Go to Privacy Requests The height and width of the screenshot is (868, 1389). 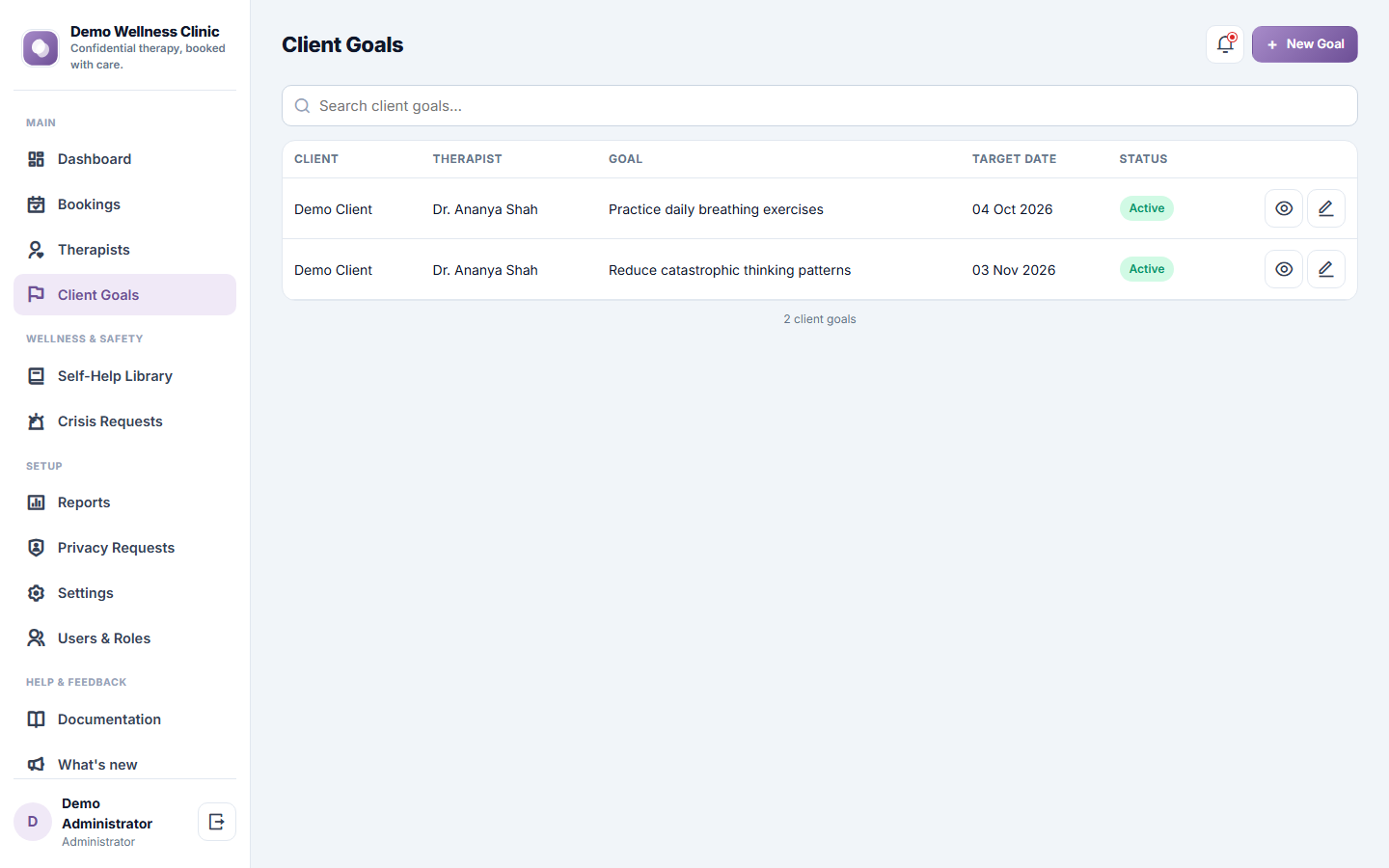click(124, 548)
